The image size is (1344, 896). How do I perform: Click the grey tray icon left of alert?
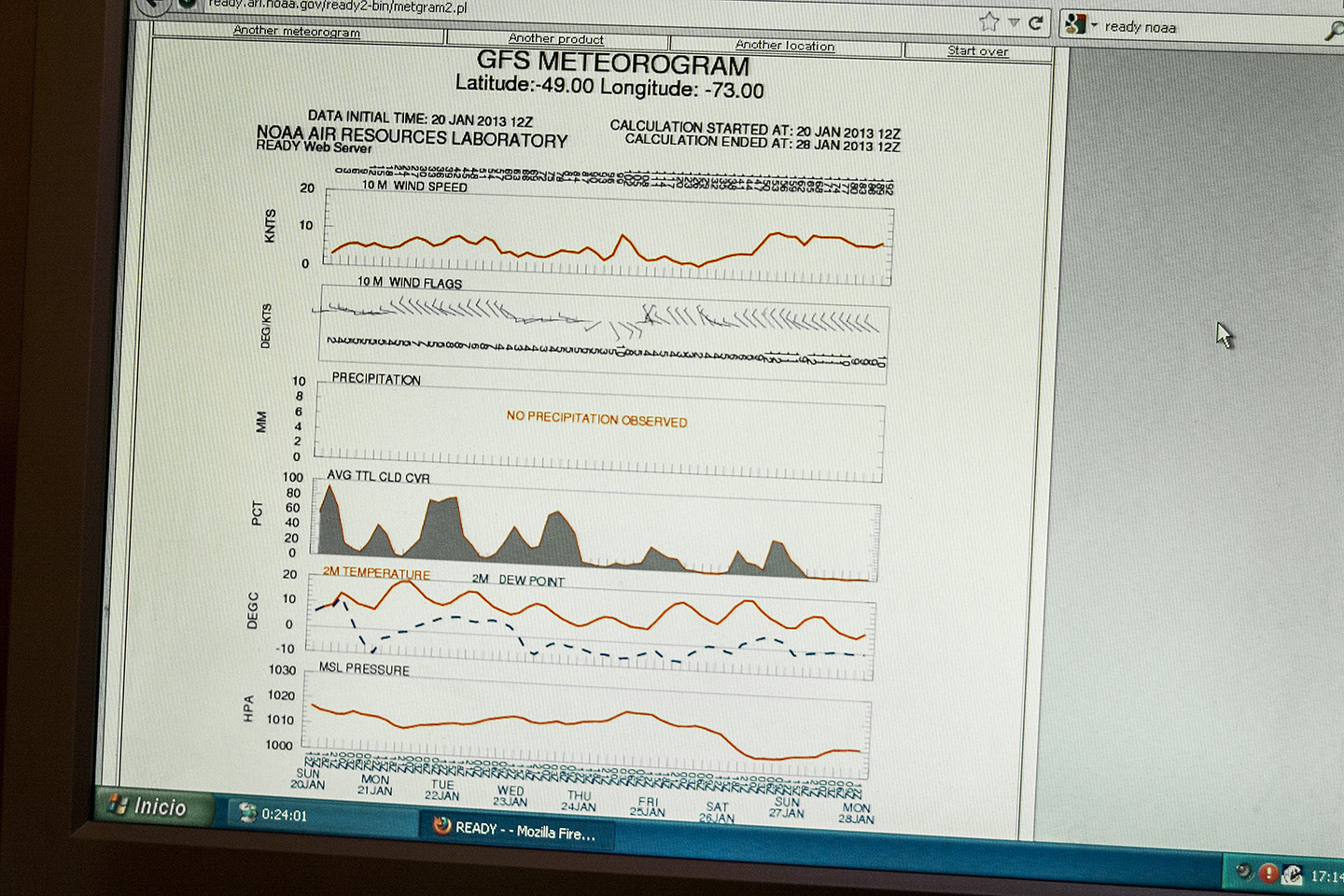(x=1244, y=871)
